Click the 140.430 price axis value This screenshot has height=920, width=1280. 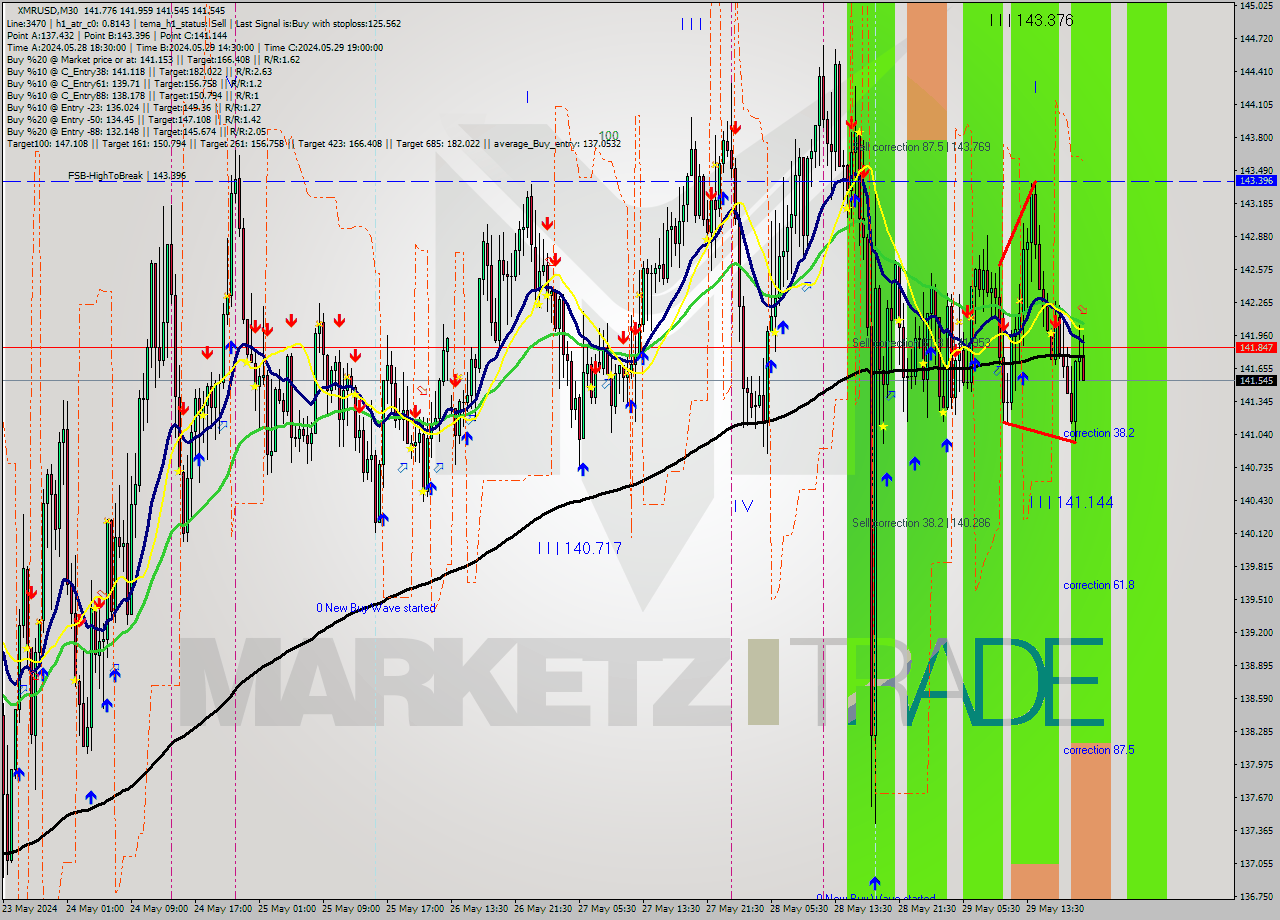coord(1256,500)
